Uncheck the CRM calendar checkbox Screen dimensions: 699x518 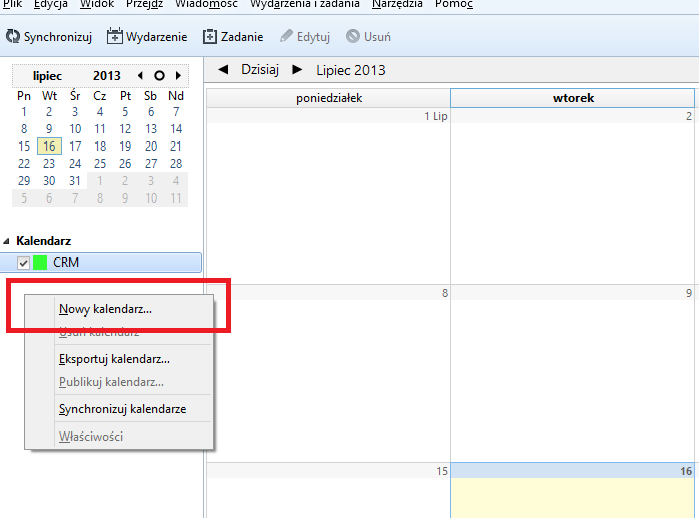(24, 263)
